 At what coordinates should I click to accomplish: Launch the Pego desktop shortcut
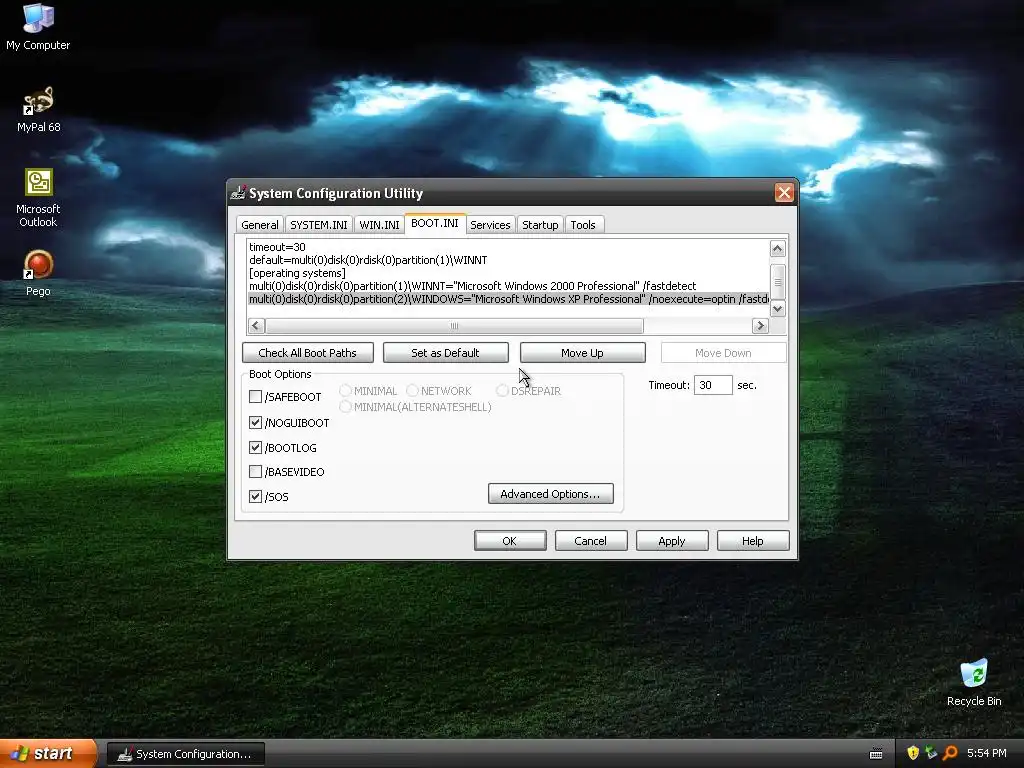click(x=38, y=274)
